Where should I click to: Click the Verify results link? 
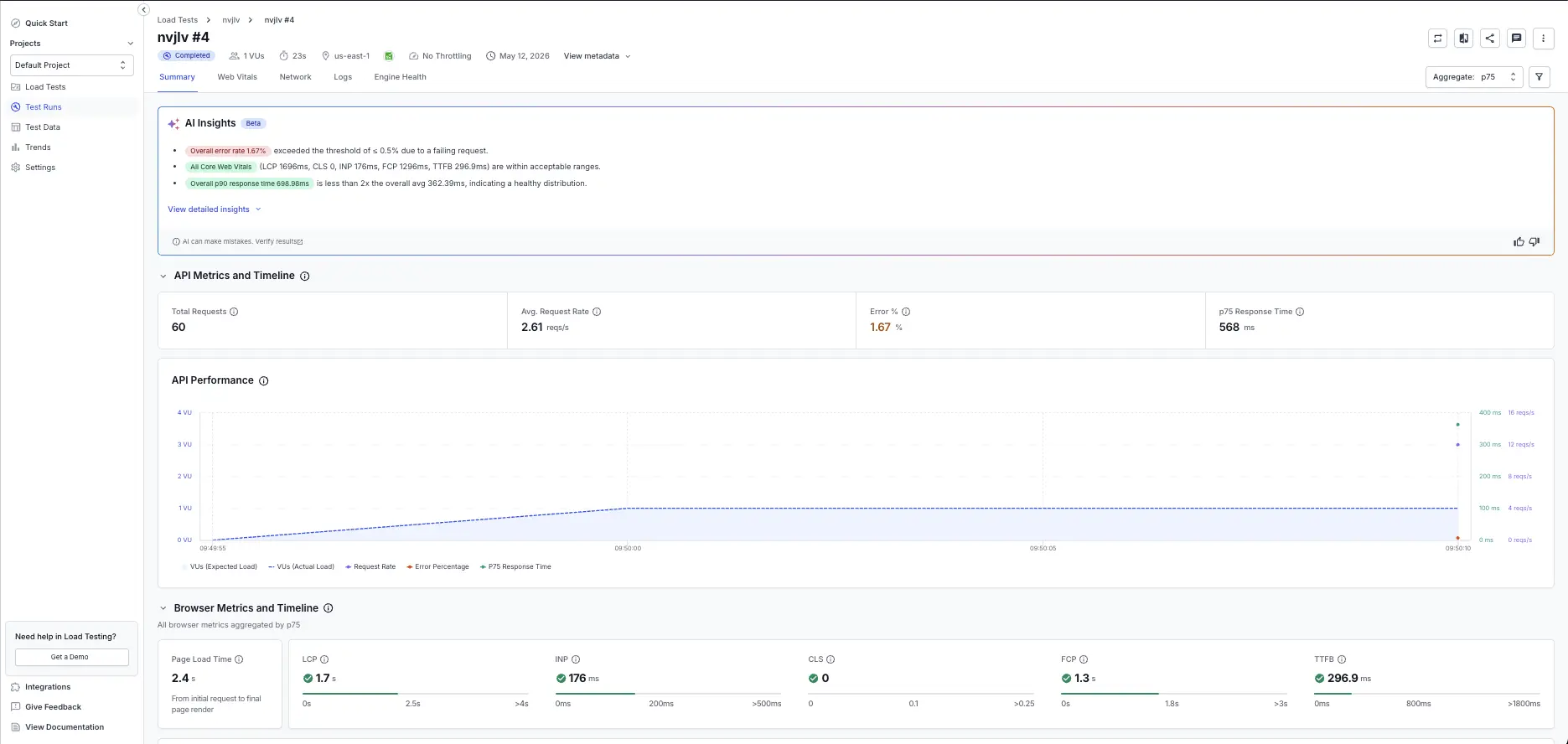[x=279, y=241]
